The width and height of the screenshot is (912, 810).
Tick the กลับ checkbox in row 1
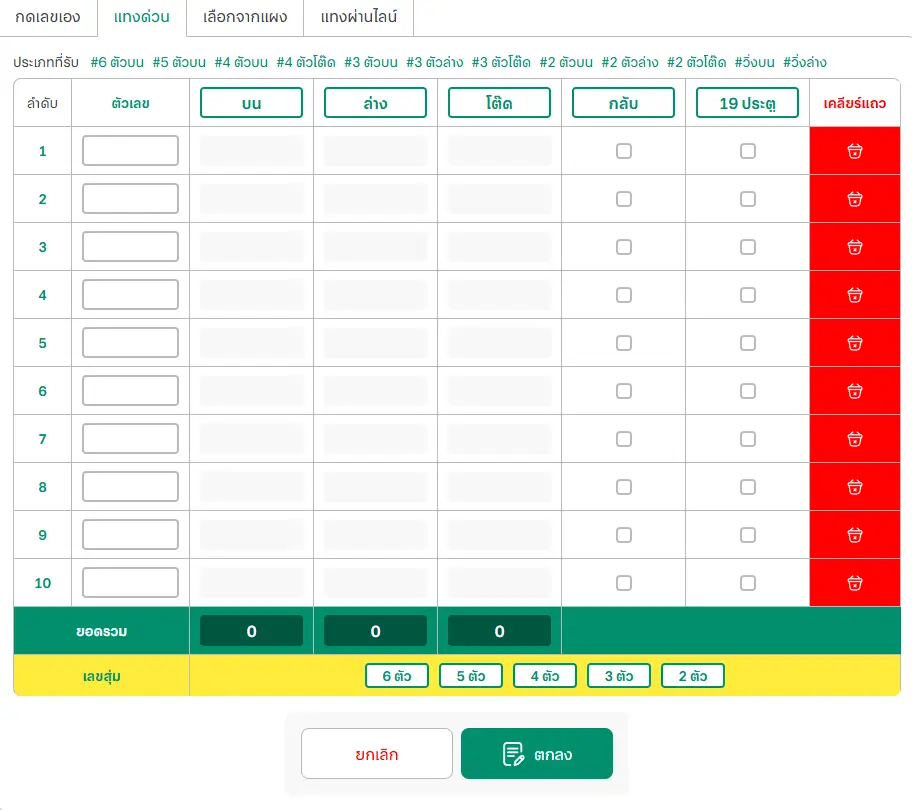click(624, 151)
